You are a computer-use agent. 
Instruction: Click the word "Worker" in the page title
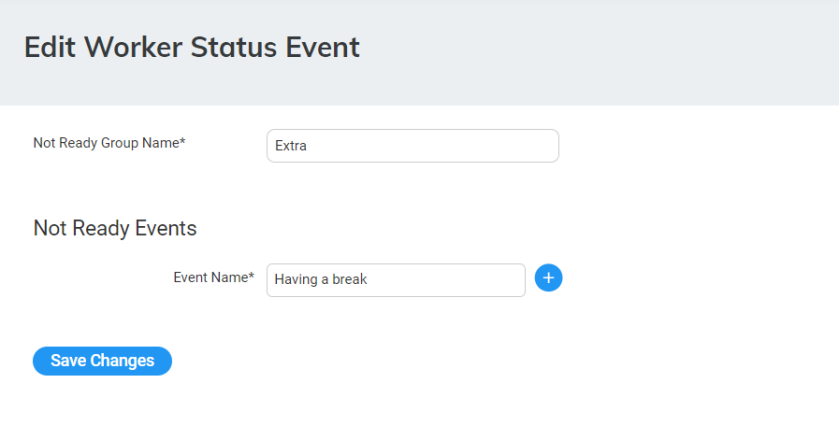[x=123, y=47]
